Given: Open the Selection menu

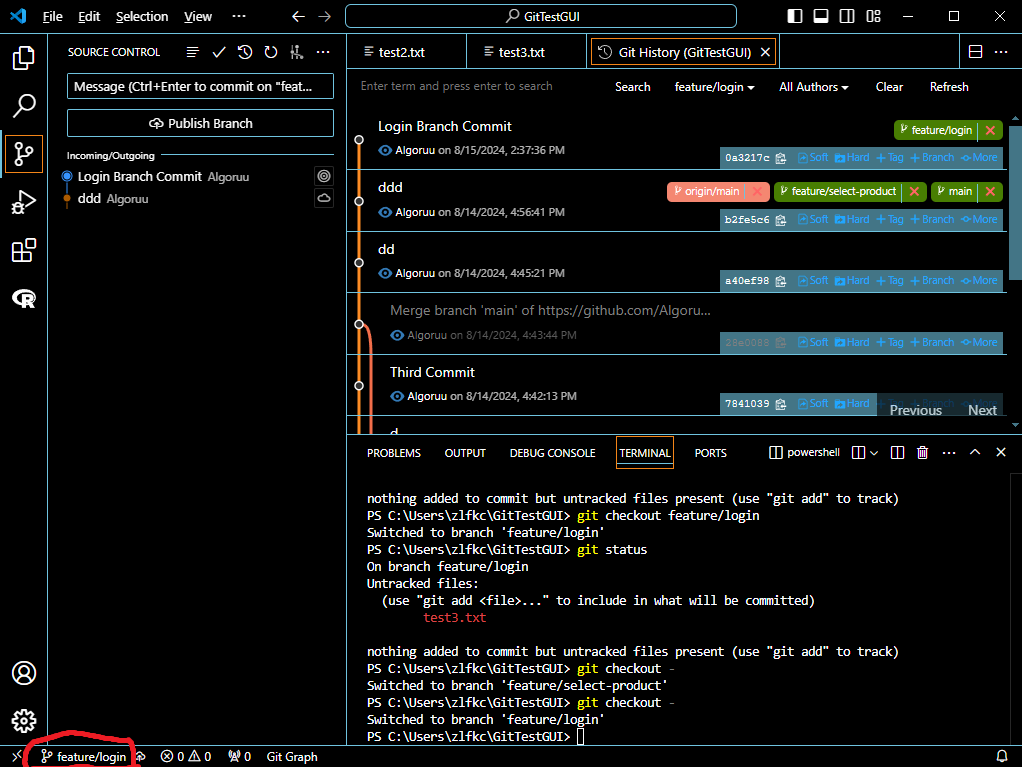Looking at the screenshot, I should [142, 16].
